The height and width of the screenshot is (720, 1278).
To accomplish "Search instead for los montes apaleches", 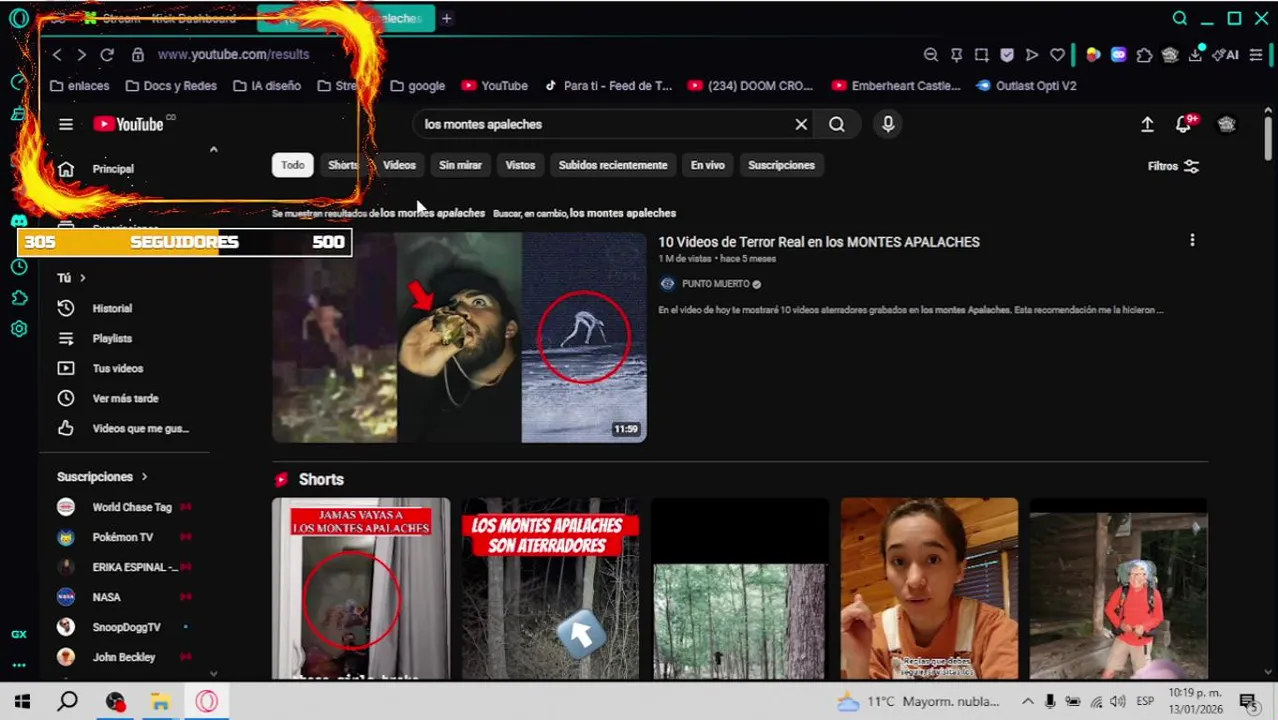I will click(x=622, y=213).
